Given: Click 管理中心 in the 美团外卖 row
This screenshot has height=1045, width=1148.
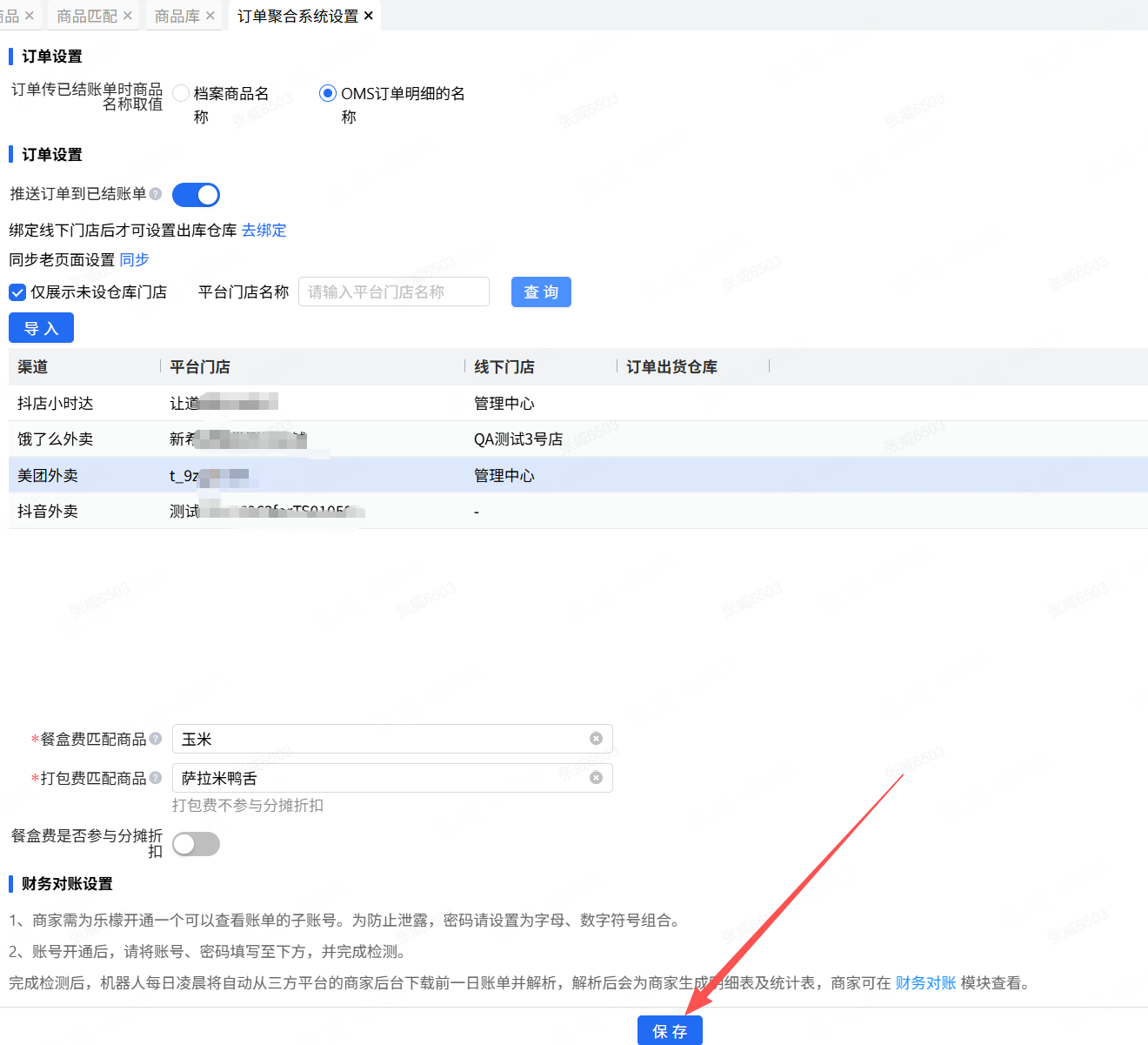Looking at the screenshot, I should pyautogui.click(x=504, y=475).
